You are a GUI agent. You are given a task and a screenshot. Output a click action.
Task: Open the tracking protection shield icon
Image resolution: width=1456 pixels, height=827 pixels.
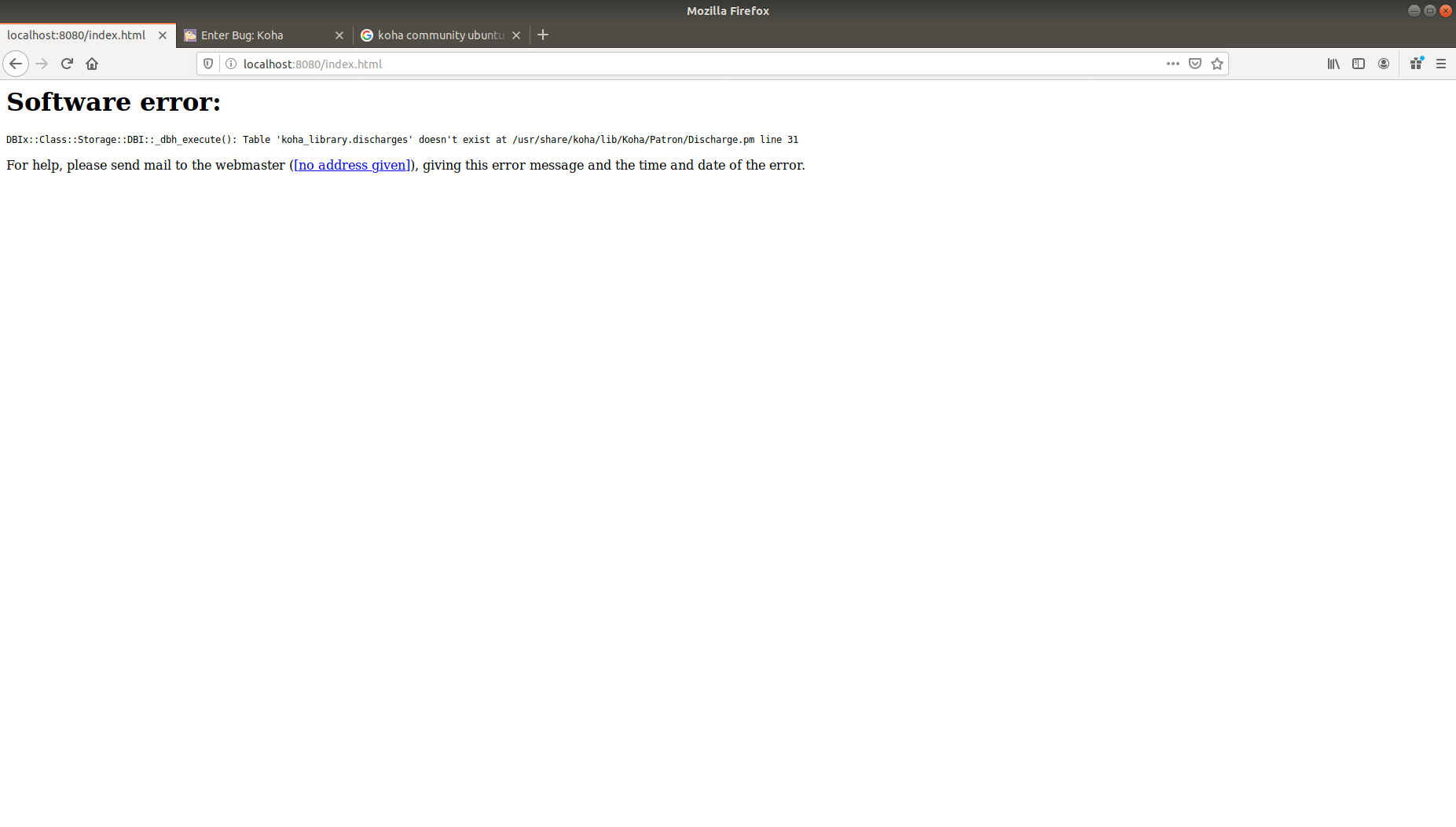pos(208,64)
